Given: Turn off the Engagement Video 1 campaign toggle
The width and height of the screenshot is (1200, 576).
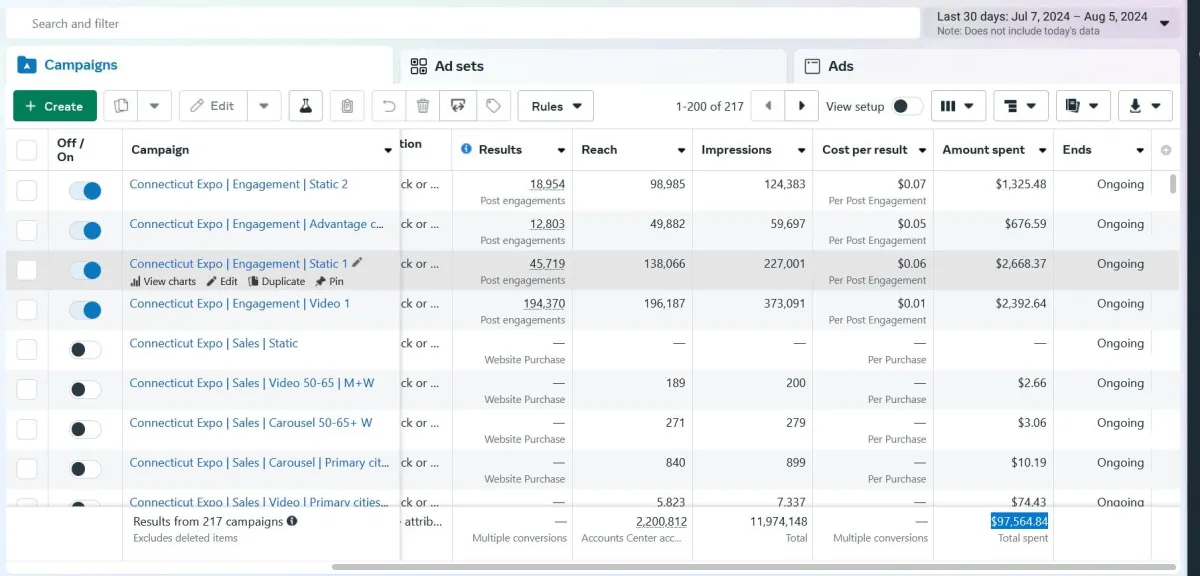Looking at the screenshot, I should (85, 310).
